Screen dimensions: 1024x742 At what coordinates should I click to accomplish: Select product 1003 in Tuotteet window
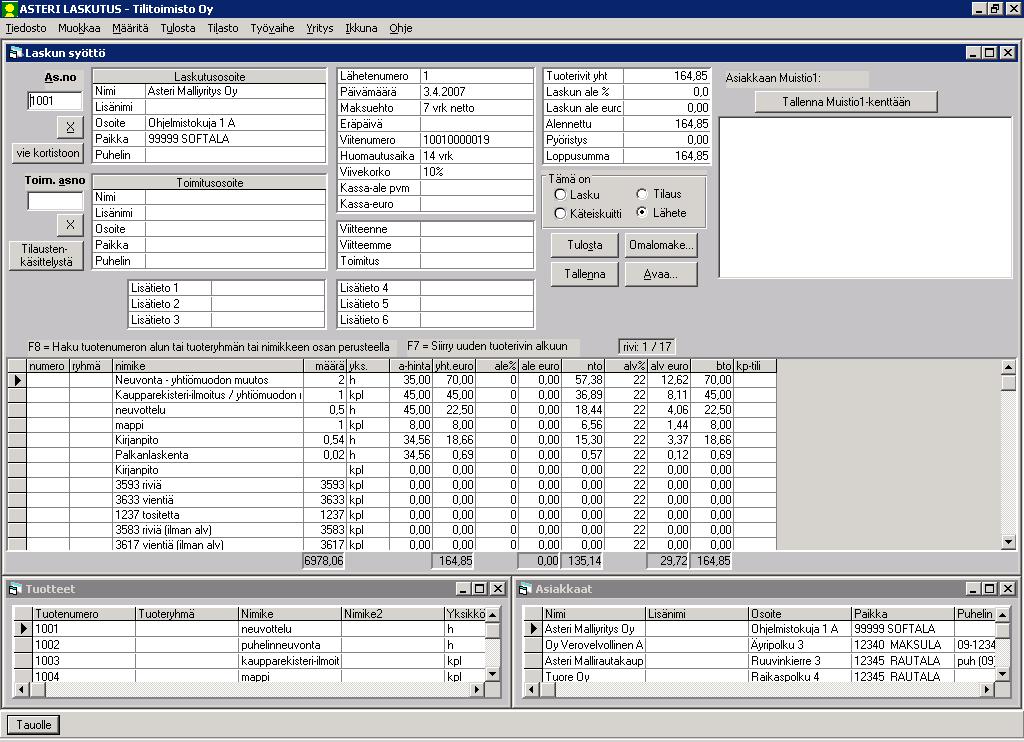259,661
